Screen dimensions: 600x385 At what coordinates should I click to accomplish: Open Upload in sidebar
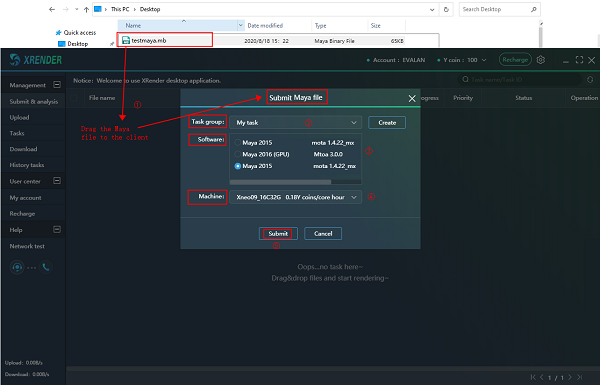click(34, 117)
